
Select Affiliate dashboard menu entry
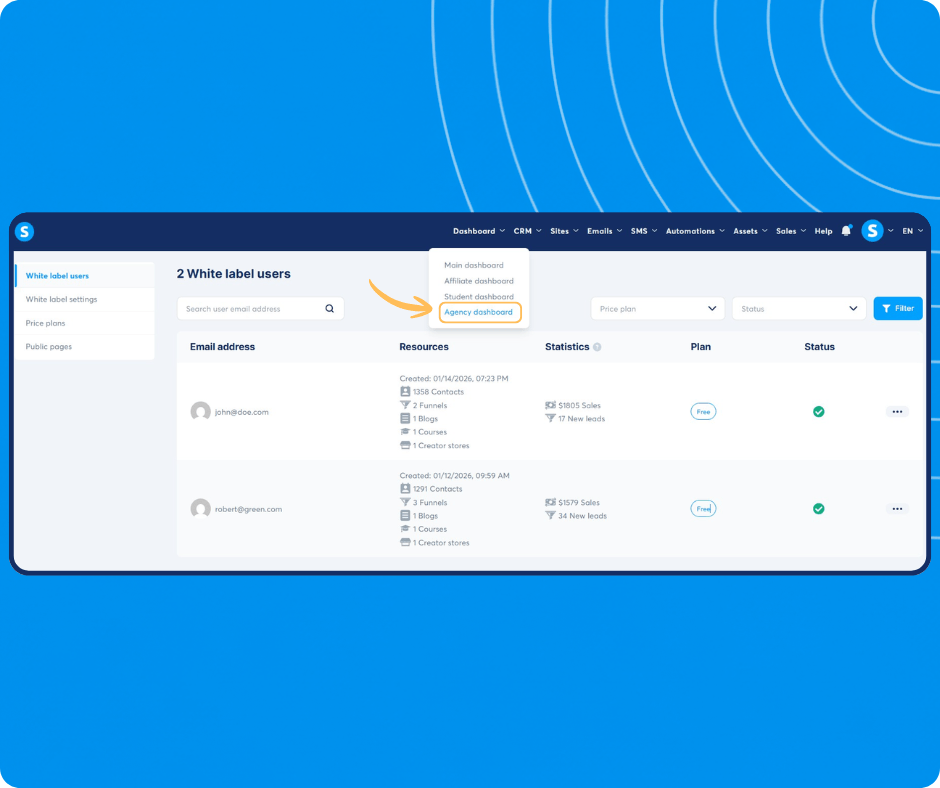(478, 281)
